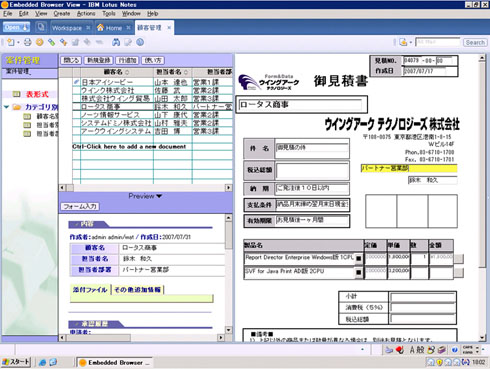The image size is (490, 369).
Task: Open the Actions menu
Action: point(86,14)
